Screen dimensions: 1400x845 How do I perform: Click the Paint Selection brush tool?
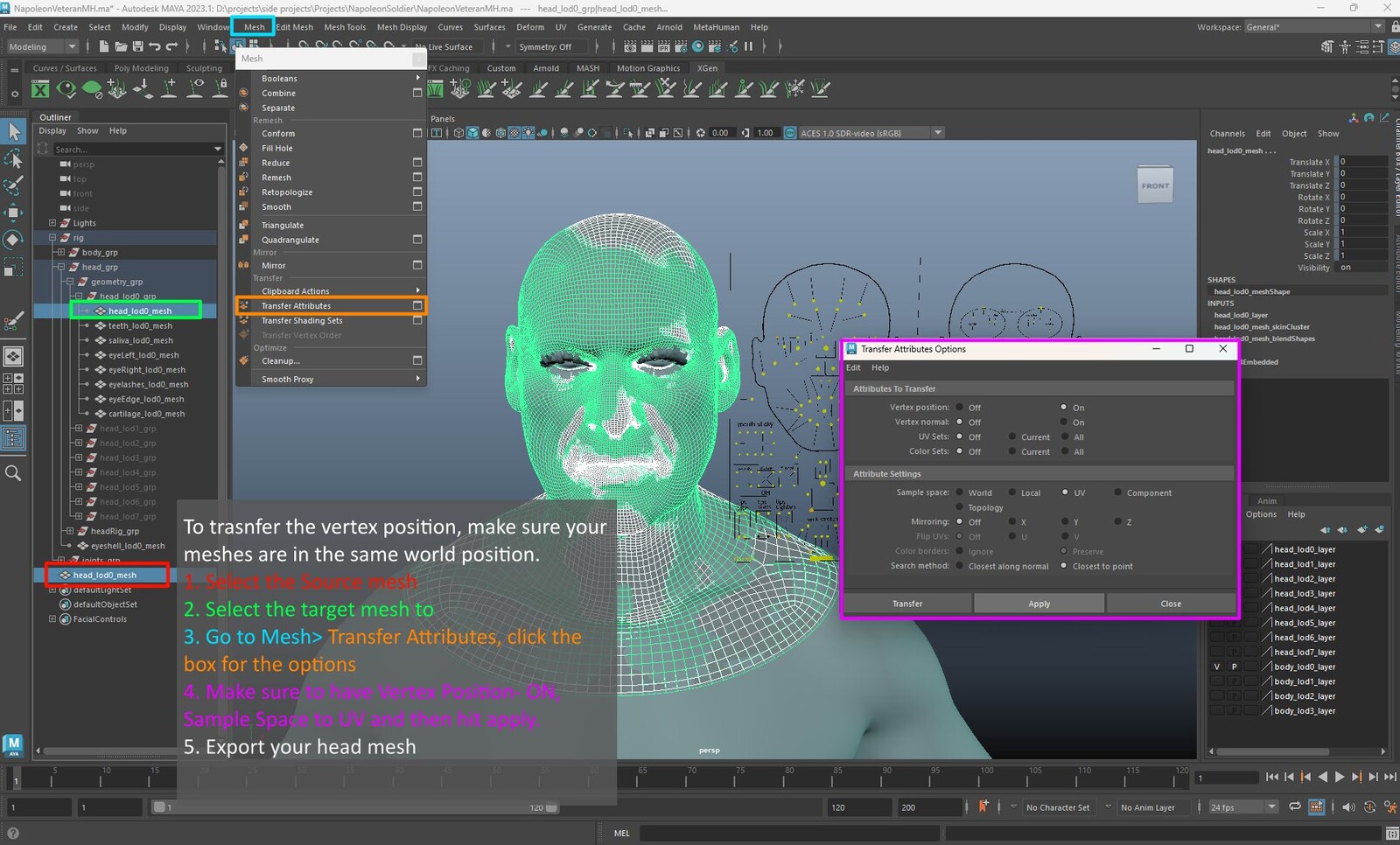tap(13, 185)
